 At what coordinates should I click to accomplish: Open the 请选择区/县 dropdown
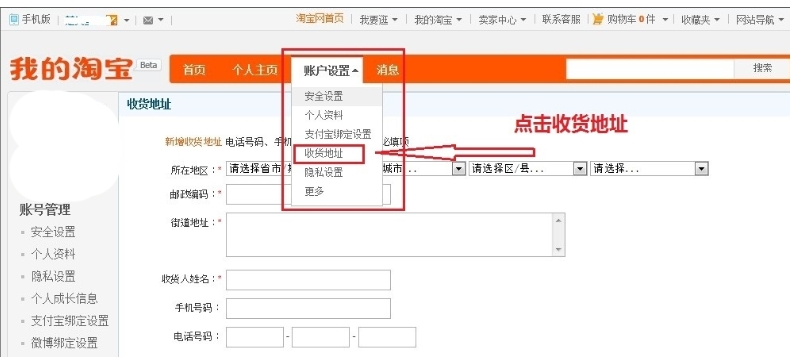pos(528,169)
